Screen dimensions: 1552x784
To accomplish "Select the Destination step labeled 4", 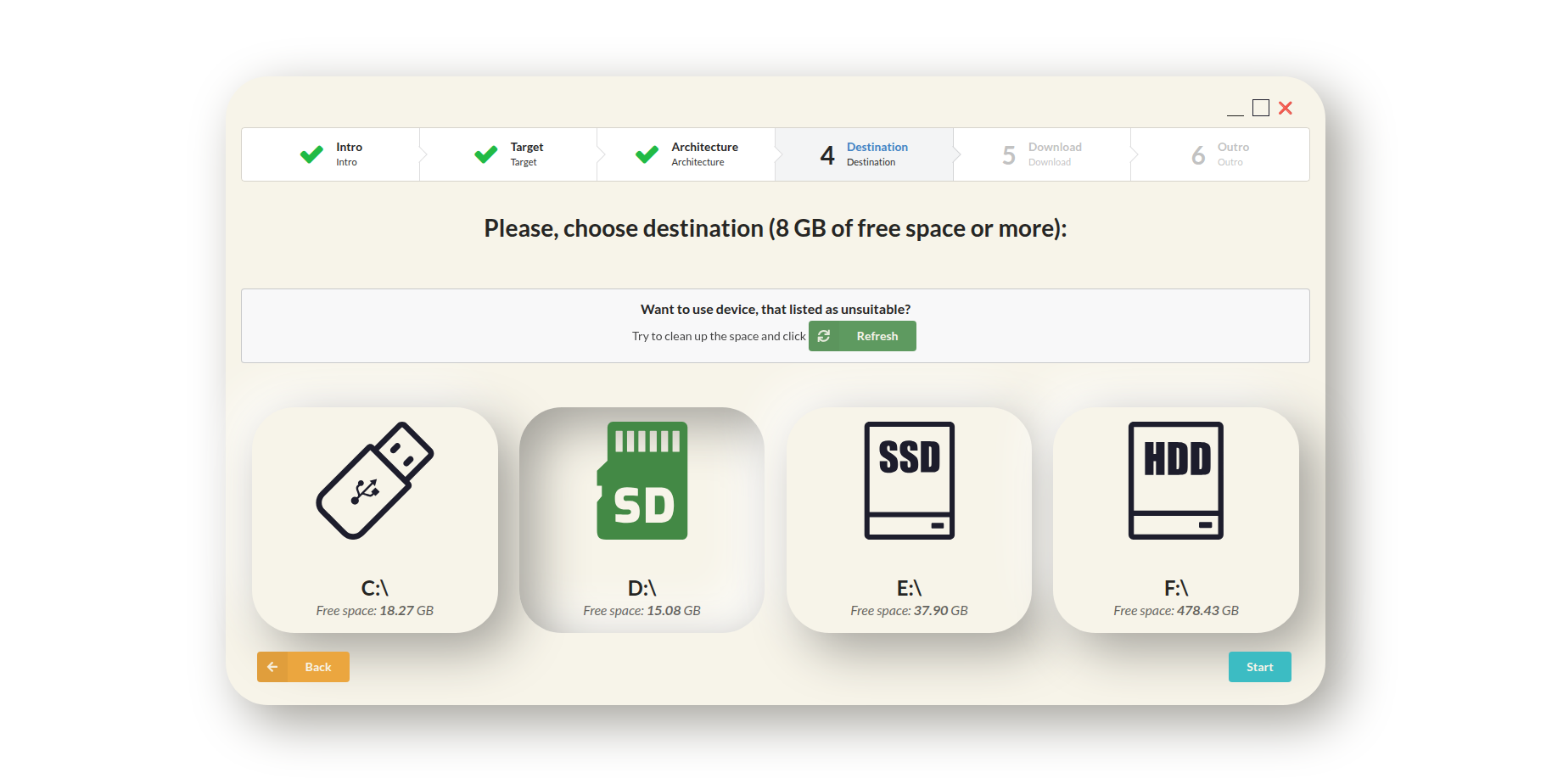I will [x=865, y=154].
